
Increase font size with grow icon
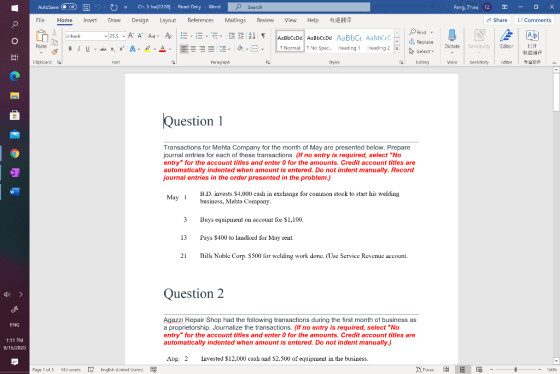tap(131, 36)
